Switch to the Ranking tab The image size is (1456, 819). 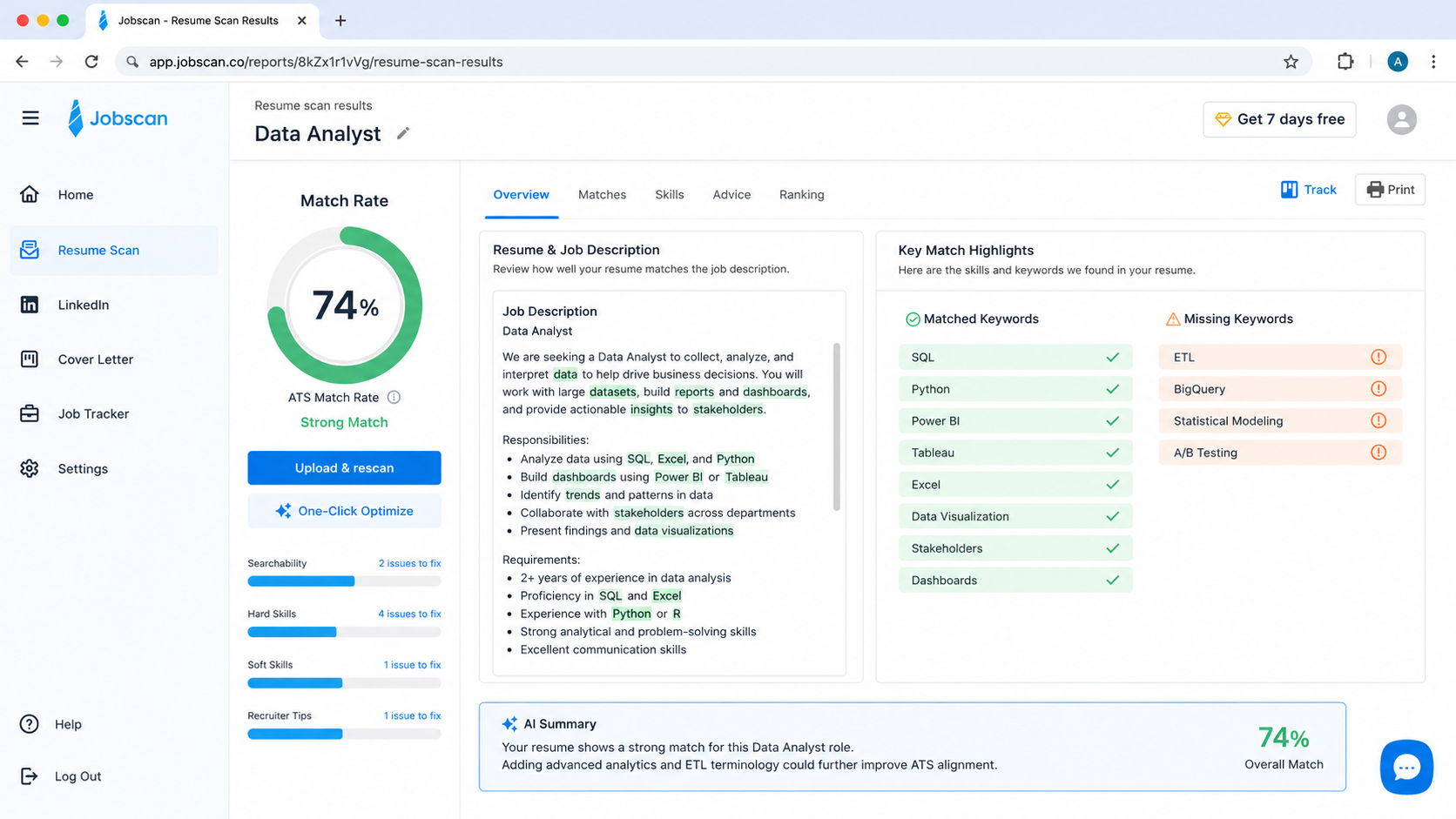coord(801,195)
